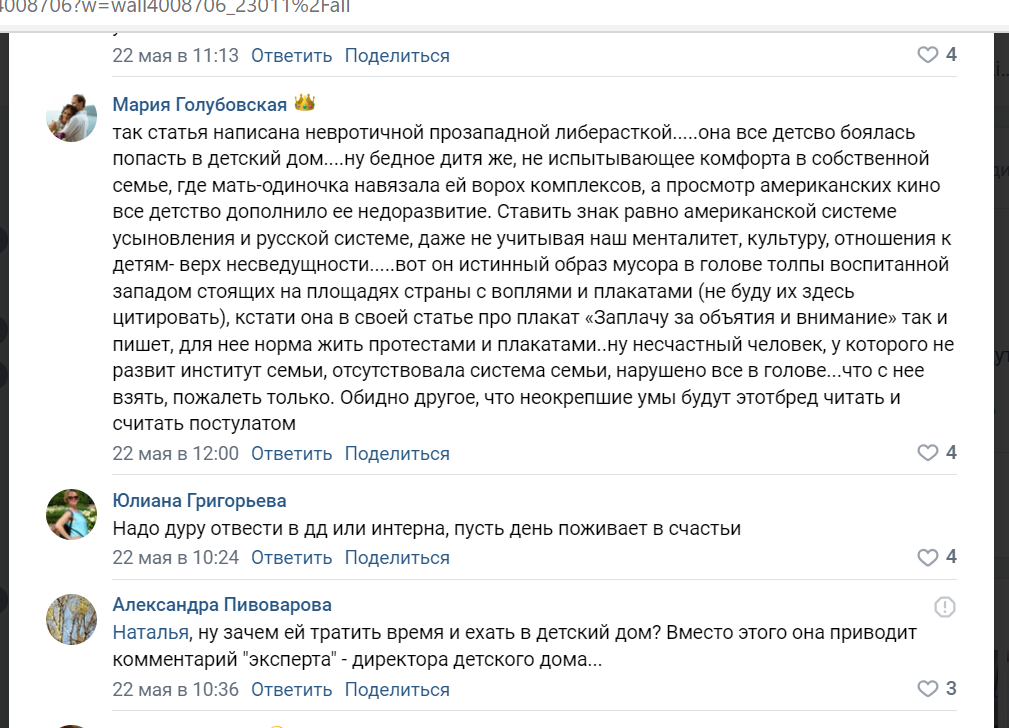Click the Наталья mention link
1009x728 pixels.
(x=151, y=633)
